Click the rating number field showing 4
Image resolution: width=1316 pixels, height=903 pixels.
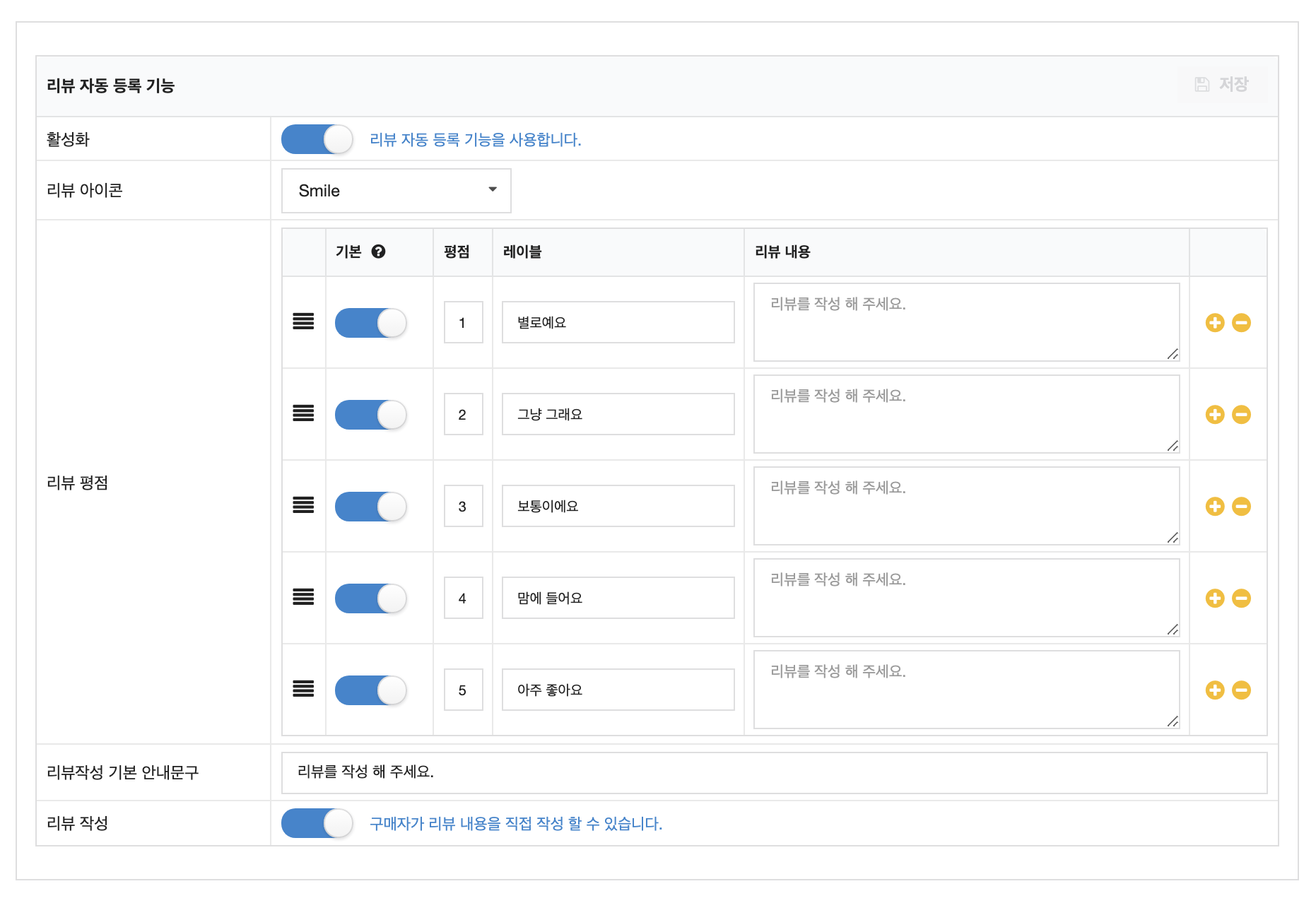tap(463, 598)
